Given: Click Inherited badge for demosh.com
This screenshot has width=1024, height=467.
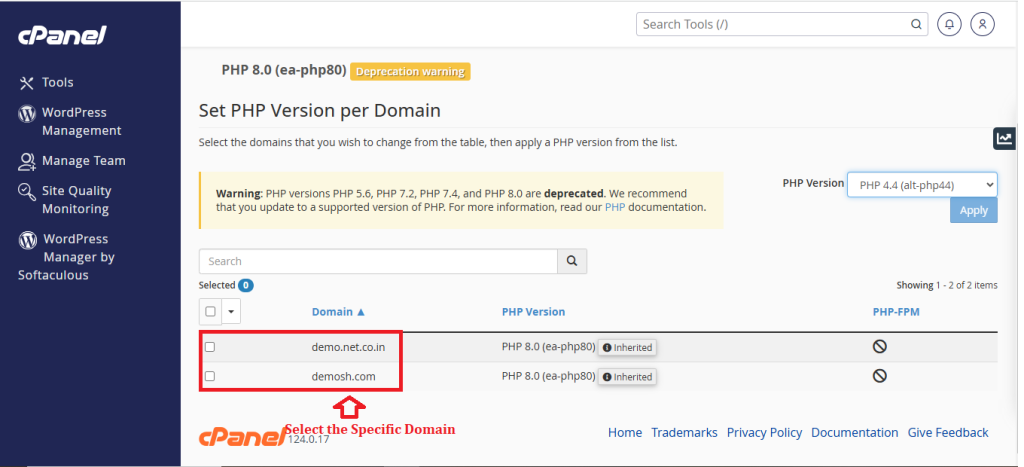Looking at the screenshot, I should [x=628, y=377].
